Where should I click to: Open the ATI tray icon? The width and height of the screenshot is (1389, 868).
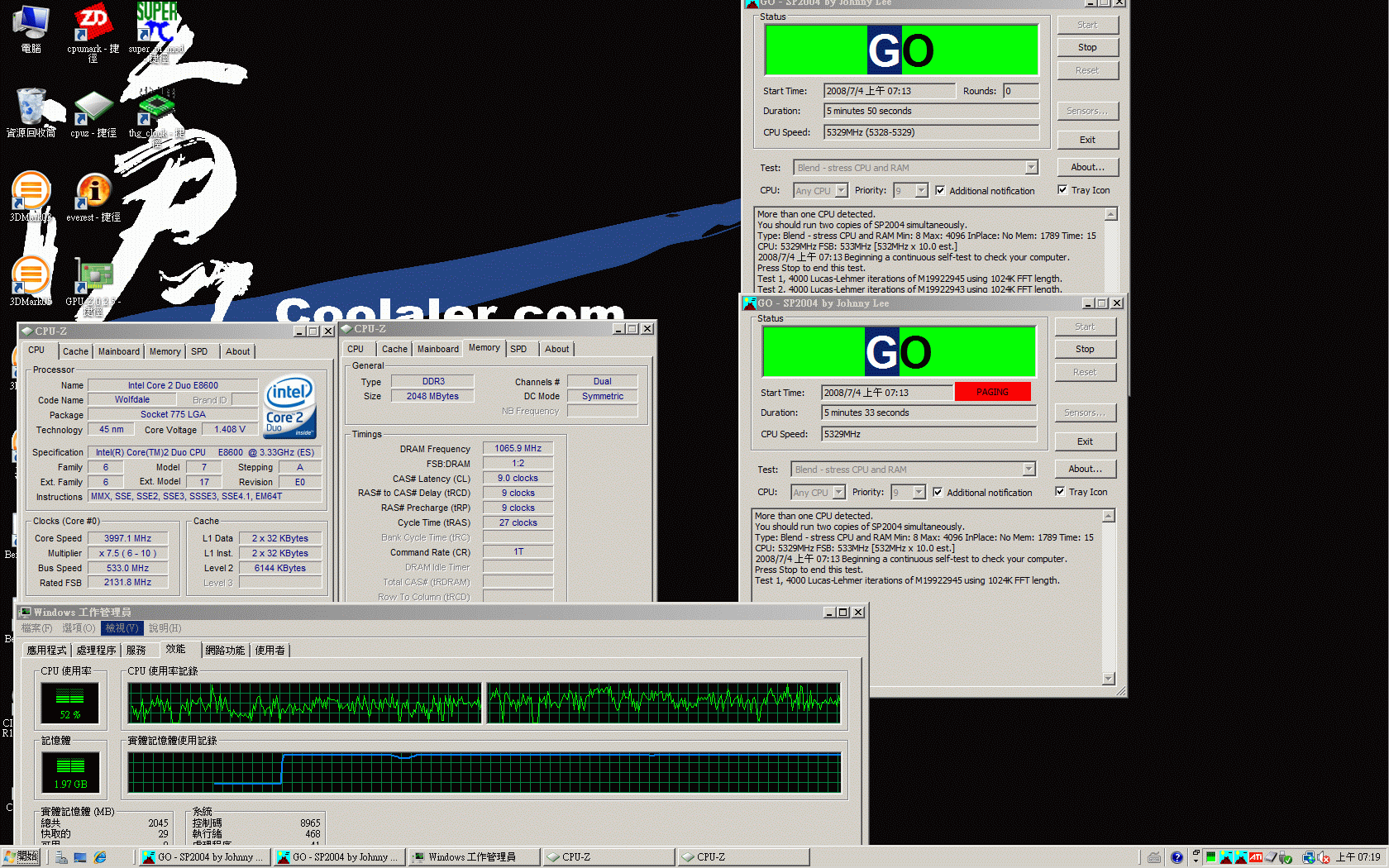(x=1255, y=857)
